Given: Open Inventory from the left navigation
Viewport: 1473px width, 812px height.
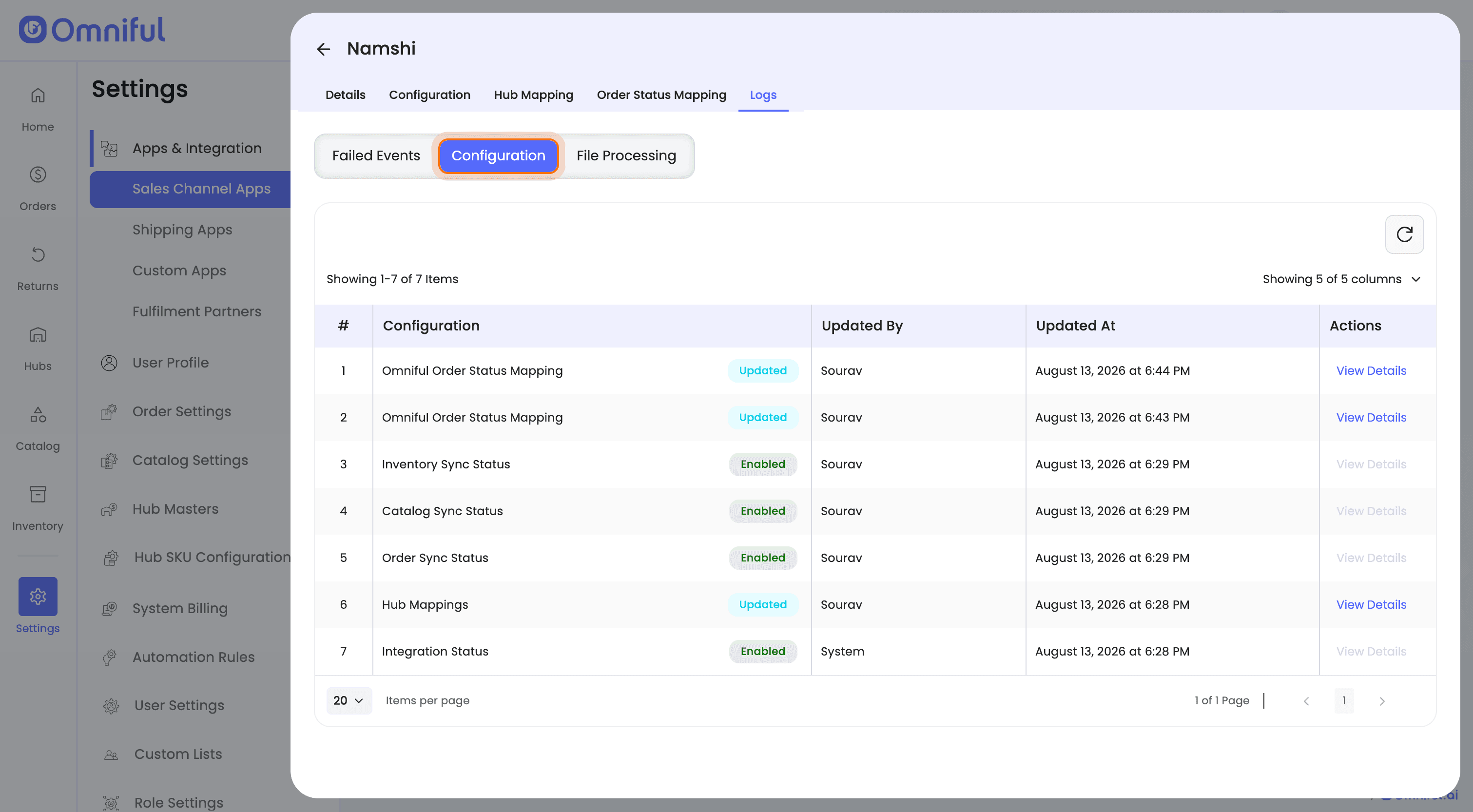Looking at the screenshot, I should [x=38, y=509].
